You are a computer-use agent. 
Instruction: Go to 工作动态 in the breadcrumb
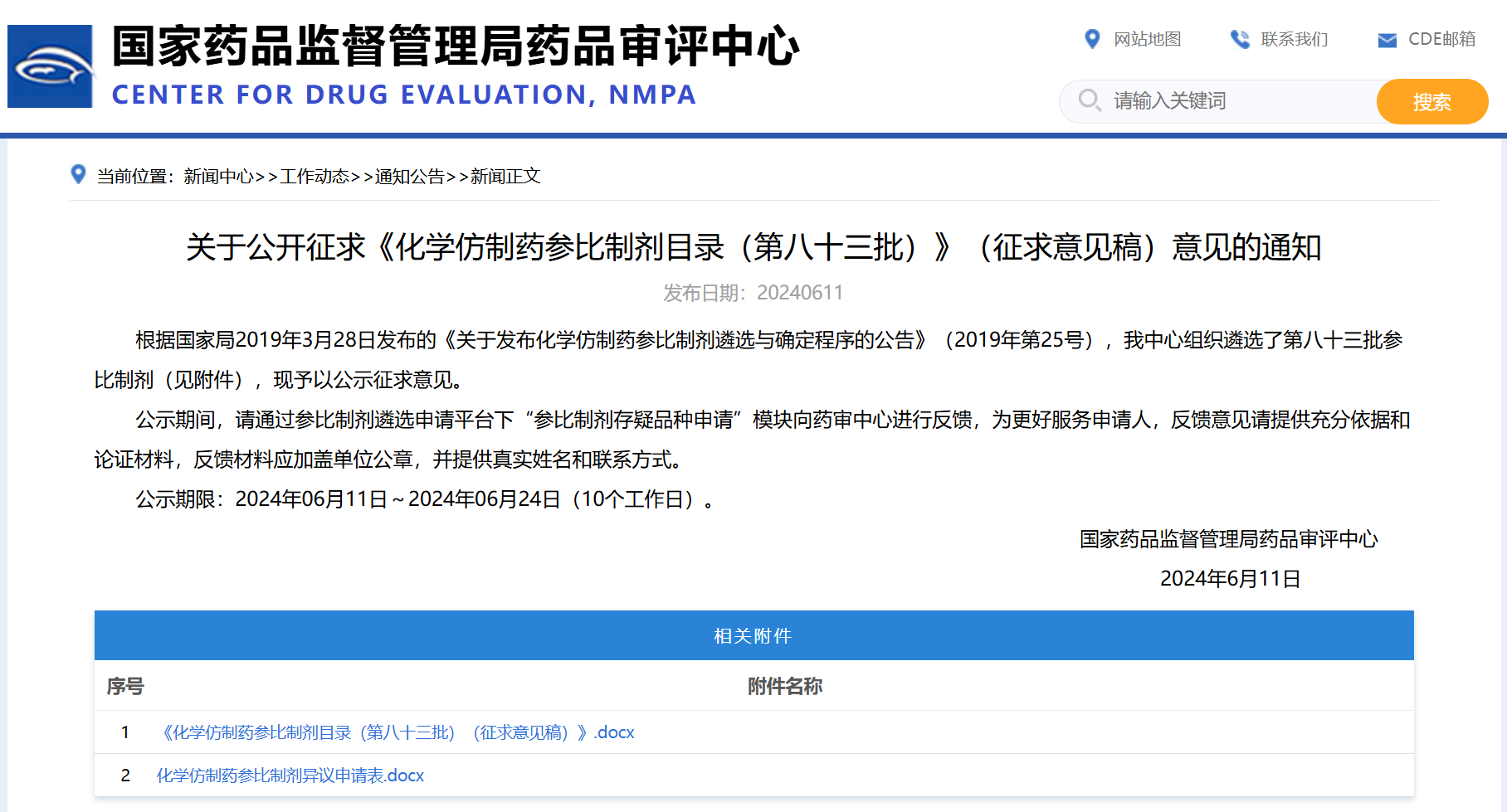coord(315,176)
